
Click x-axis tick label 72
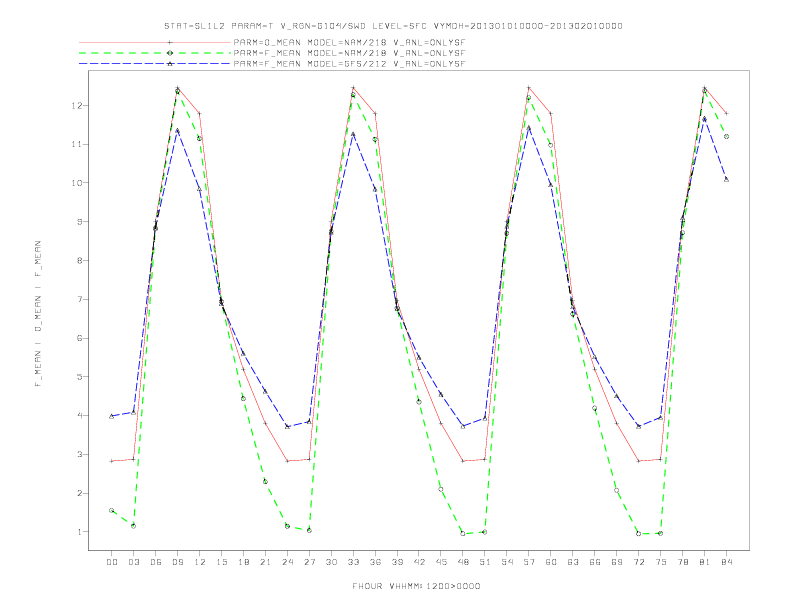(x=639, y=562)
